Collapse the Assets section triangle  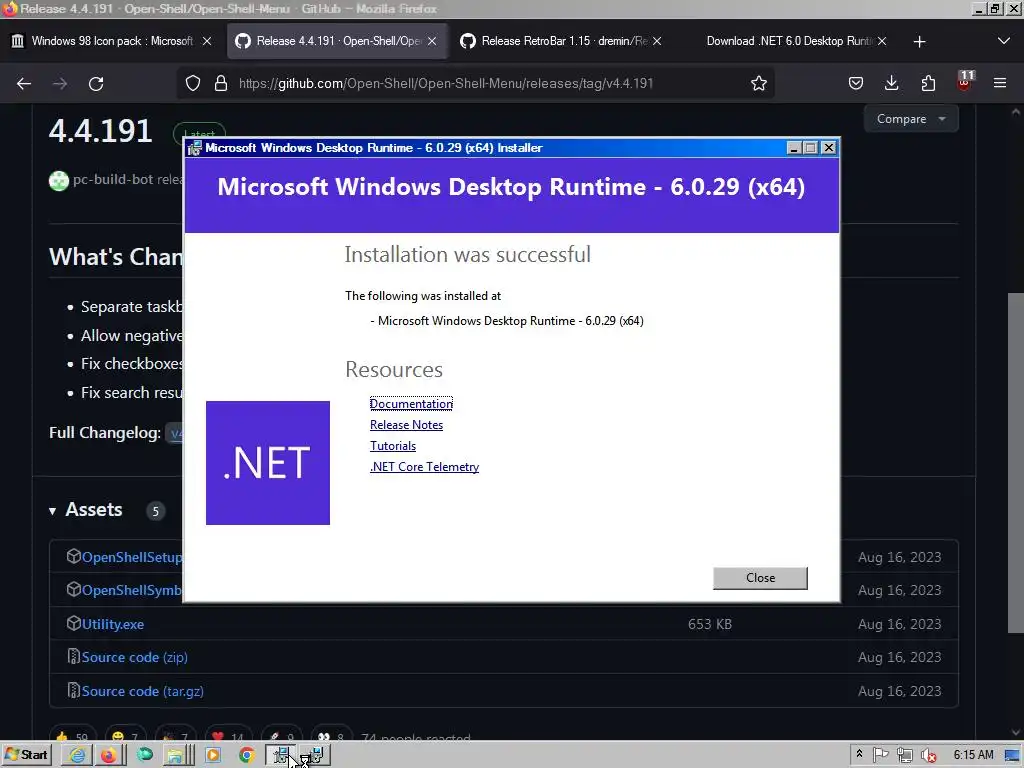point(52,511)
